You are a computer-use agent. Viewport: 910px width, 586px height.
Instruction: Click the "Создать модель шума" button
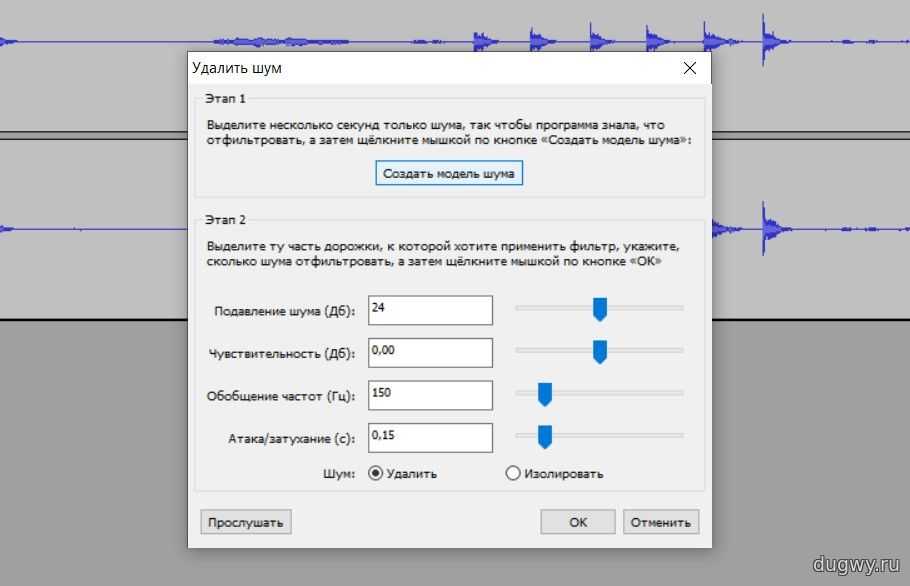(449, 173)
